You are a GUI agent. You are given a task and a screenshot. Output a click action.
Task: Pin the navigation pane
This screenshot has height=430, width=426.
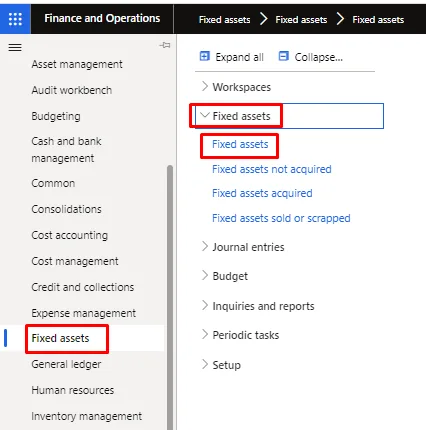tap(165, 45)
